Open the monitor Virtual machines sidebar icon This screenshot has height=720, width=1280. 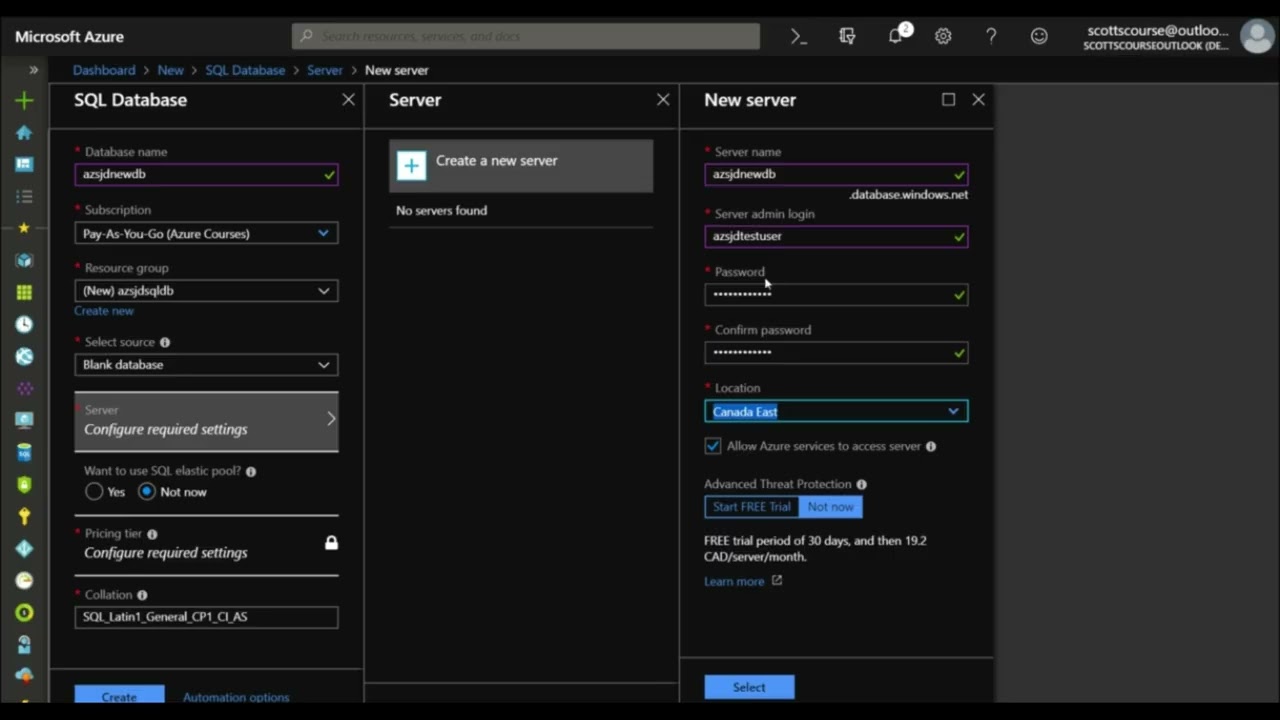point(24,420)
